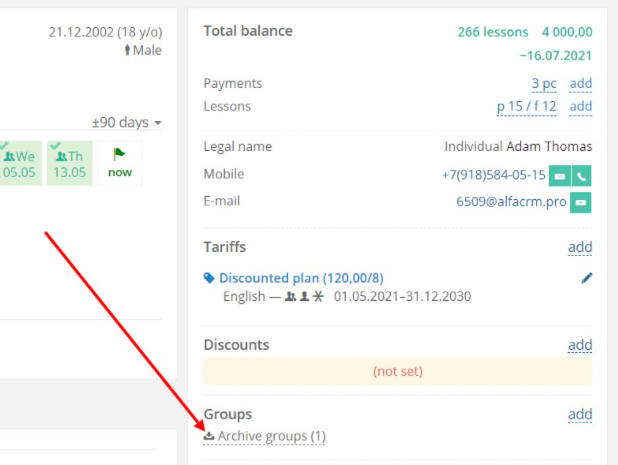Click the archive icon next to Archive groups
This screenshot has width=618, height=465.
click(x=209, y=436)
